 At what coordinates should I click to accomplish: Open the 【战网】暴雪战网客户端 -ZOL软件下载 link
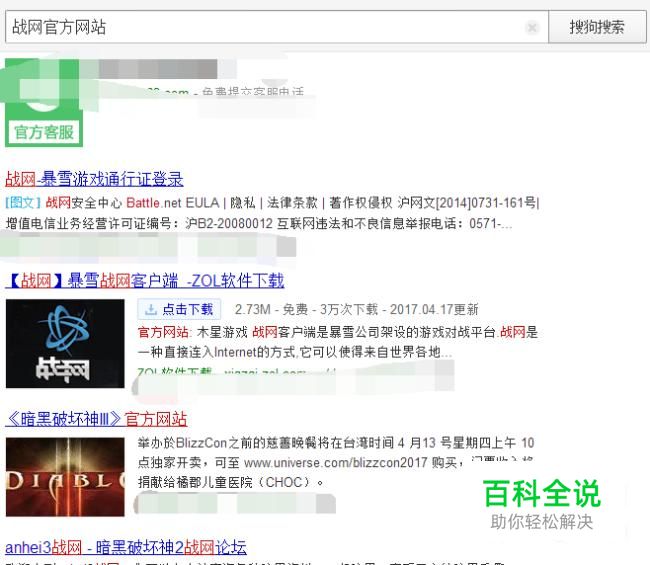(x=145, y=281)
